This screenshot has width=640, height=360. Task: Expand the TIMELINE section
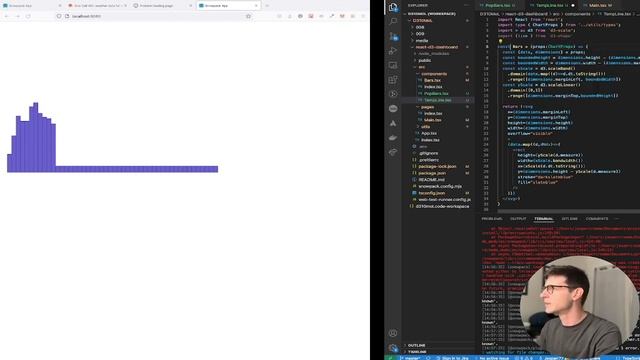click(437, 351)
